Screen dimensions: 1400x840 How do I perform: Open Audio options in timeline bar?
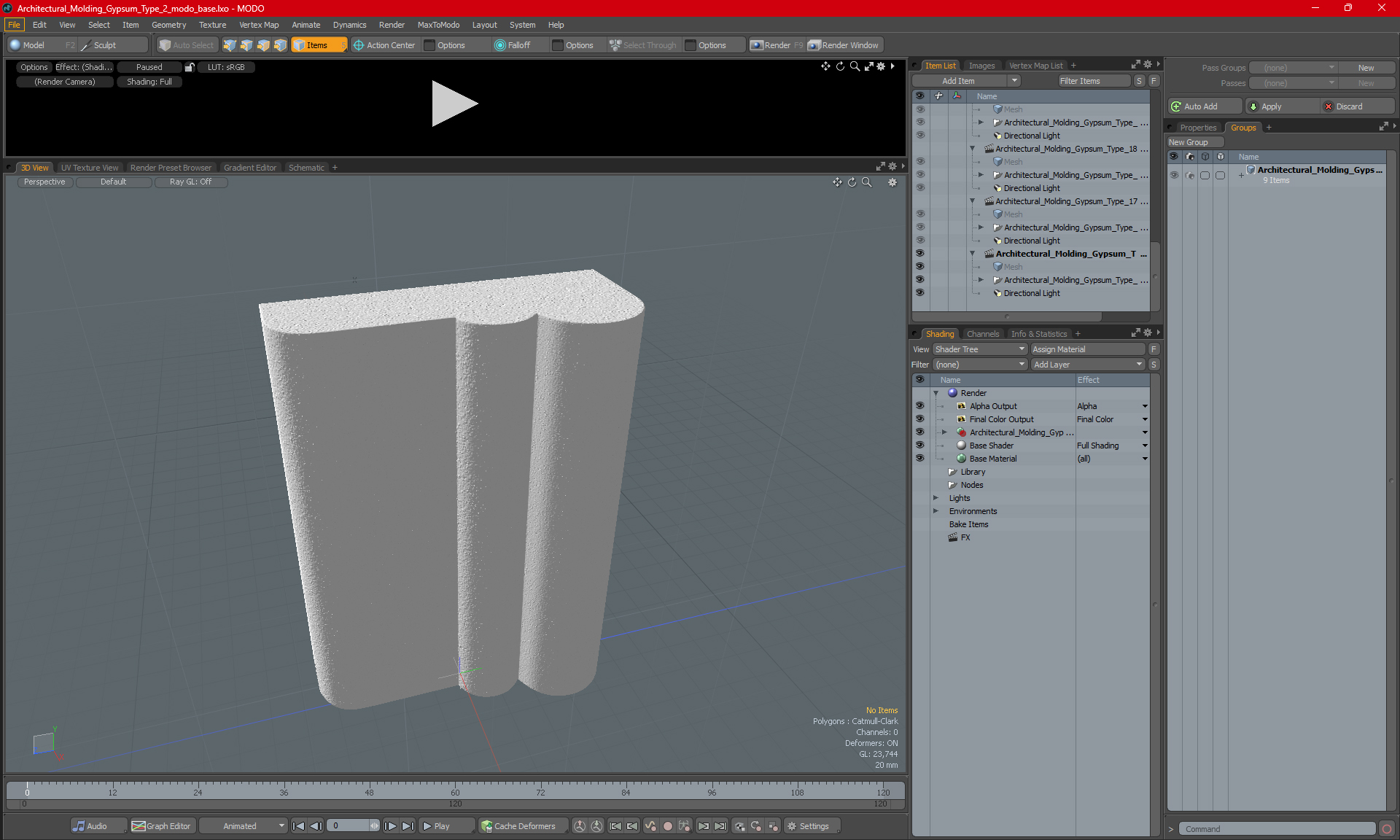98,826
